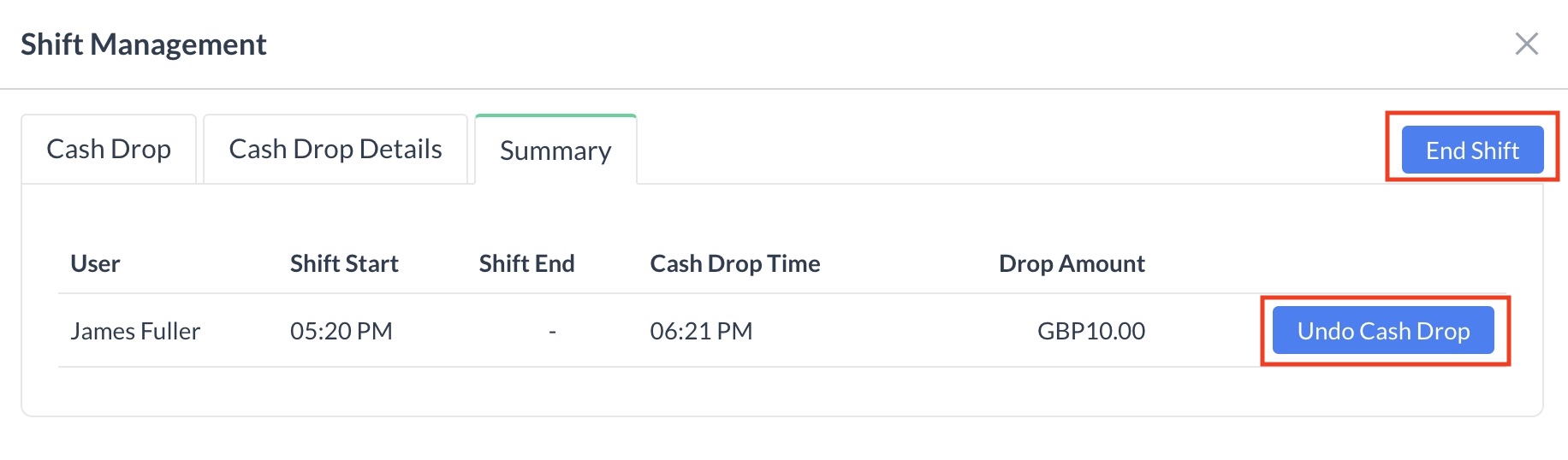Viewport: 1568px width, 460px height.
Task: Click the 06:21 PM cash drop time
Action: click(x=701, y=331)
